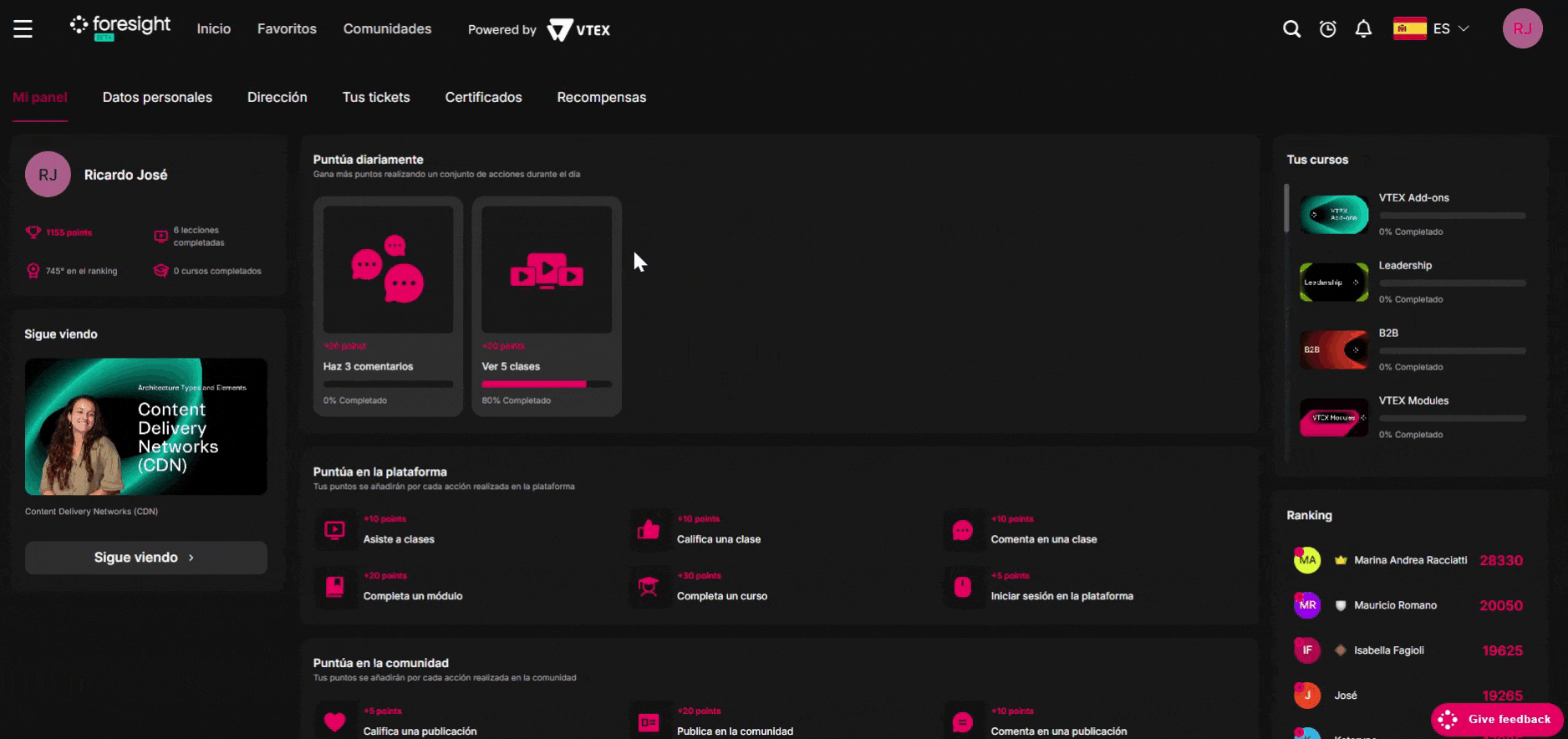Click the chevron on 'Sigue viendo' button

pyautogui.click(x=191, y=558)
